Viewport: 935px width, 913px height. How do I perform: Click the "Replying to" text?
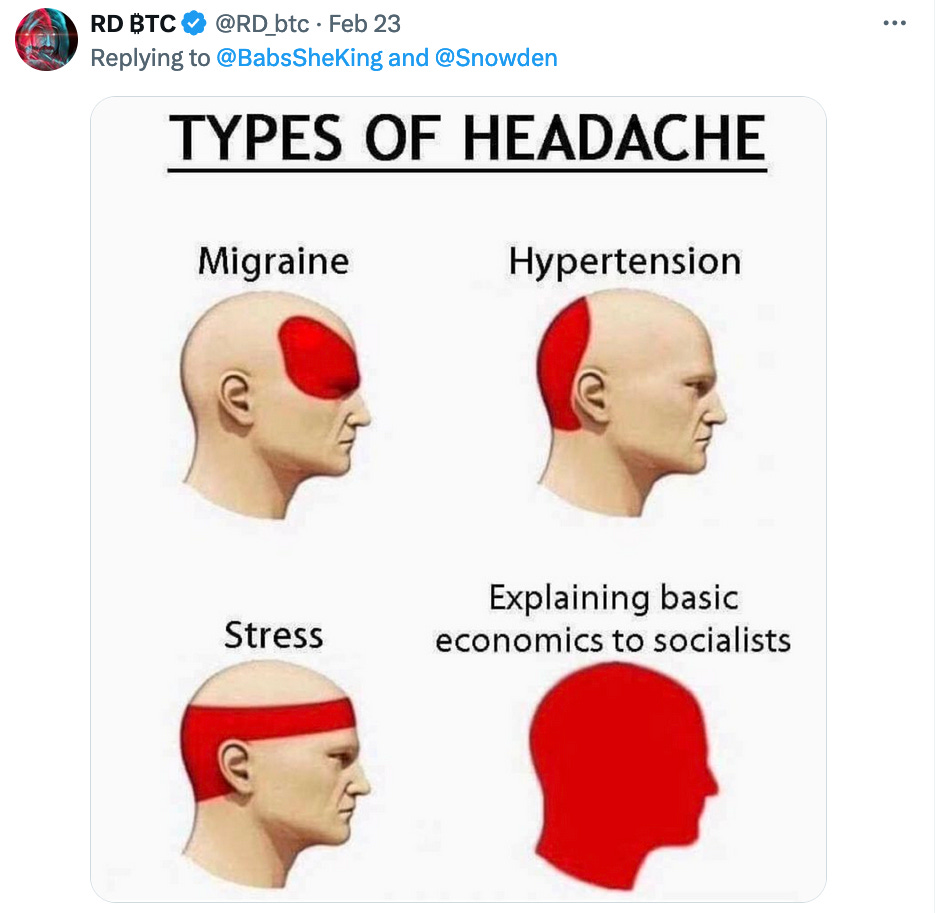pyautogui.click(x=150, y=58)
